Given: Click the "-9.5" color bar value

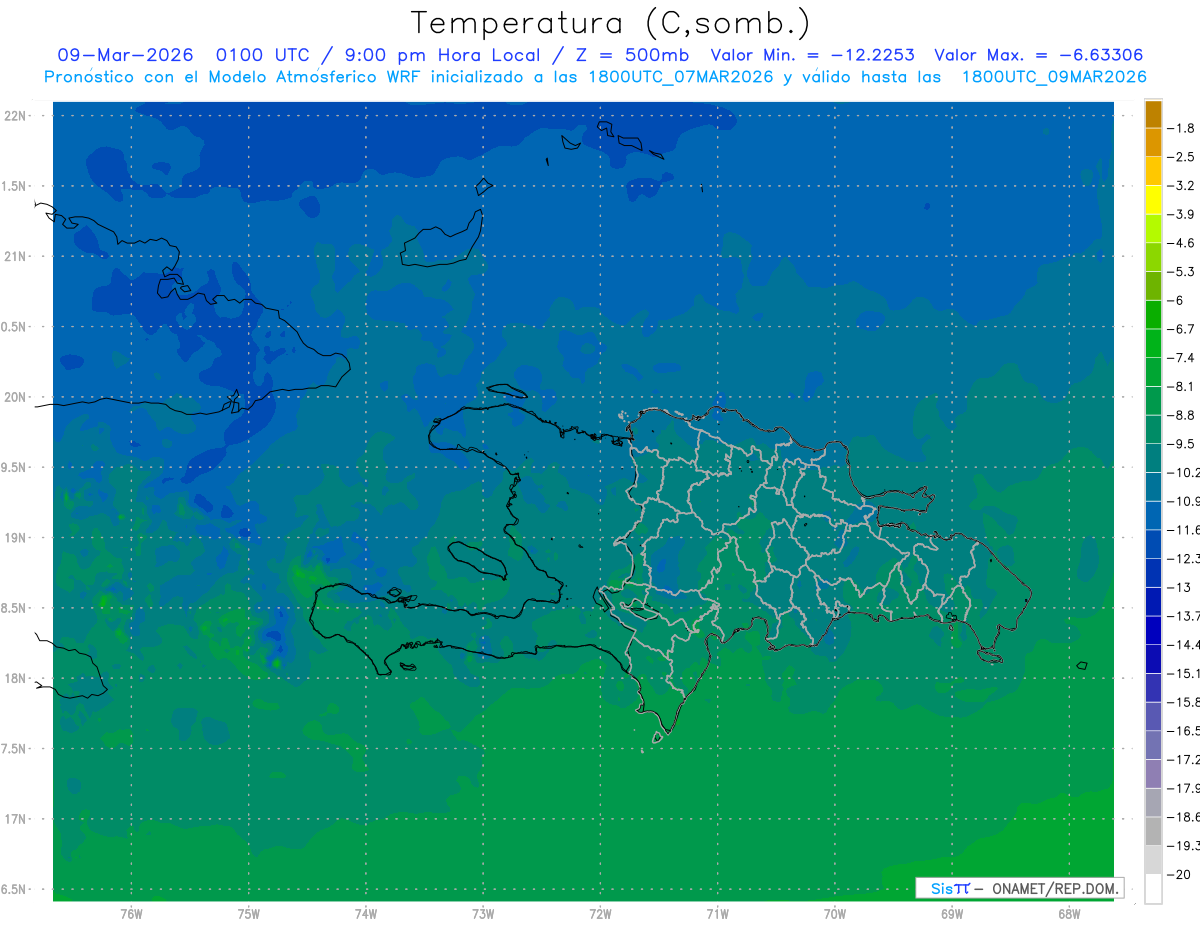Looking at the screenshot, I should 1181,443.
